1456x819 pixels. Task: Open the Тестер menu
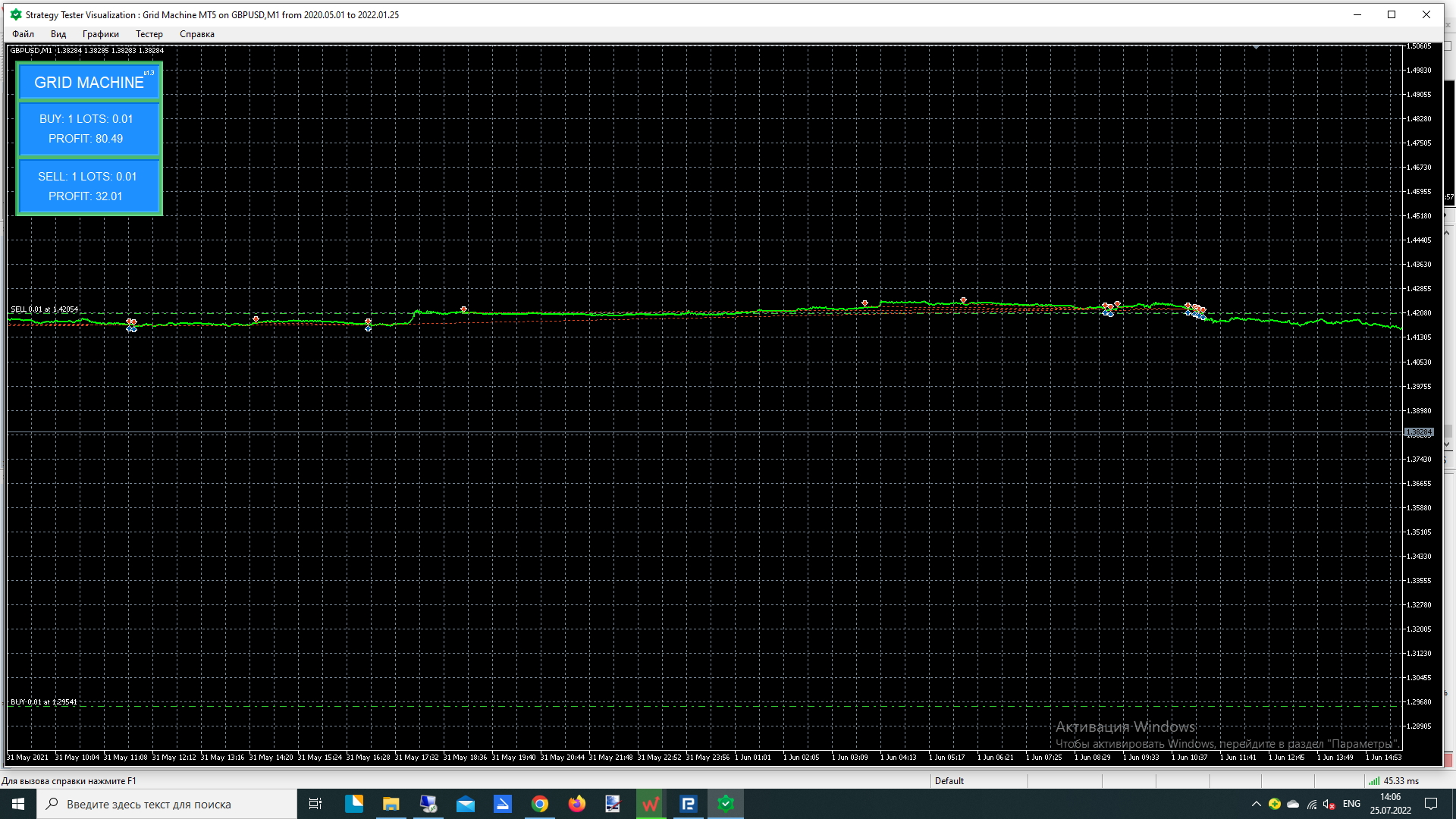[x=149, y=34]
